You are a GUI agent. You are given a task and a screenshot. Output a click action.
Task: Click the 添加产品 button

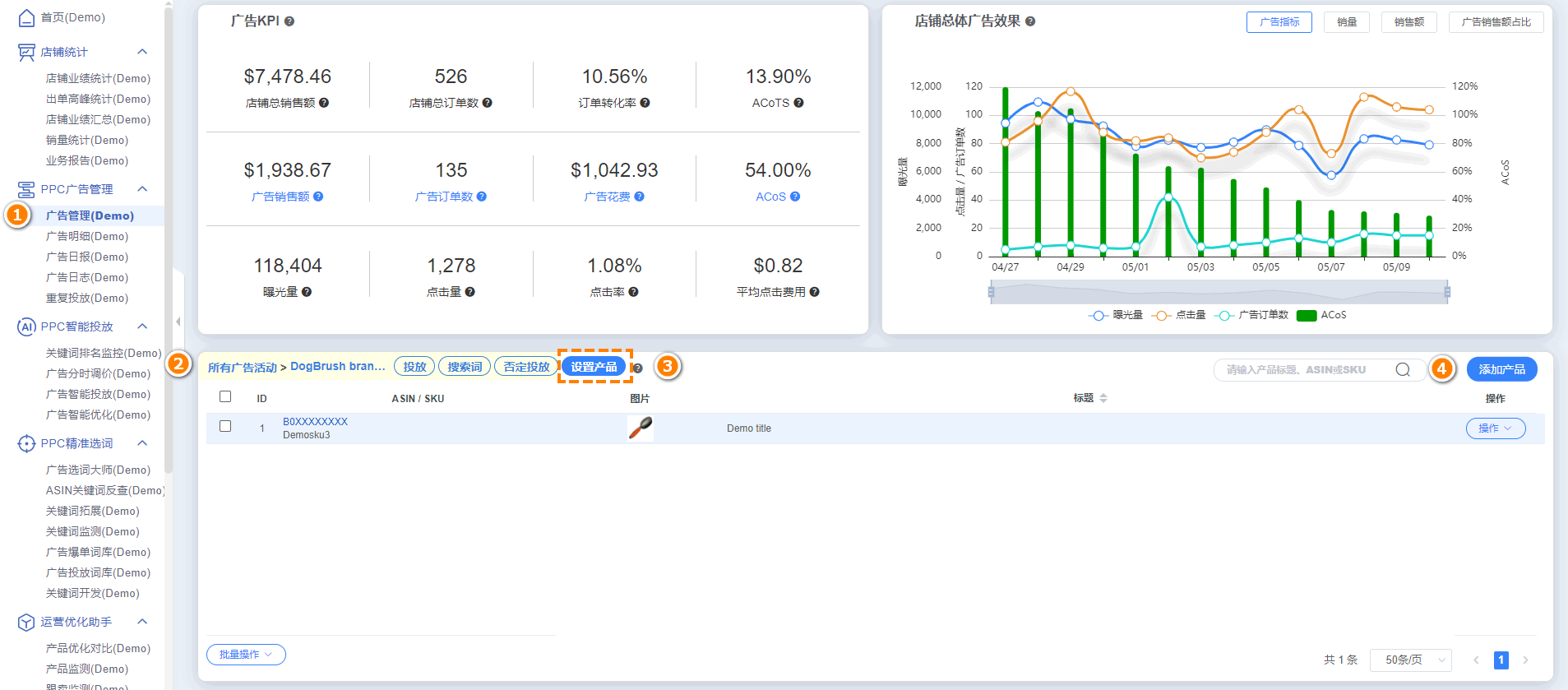pos(1501,369)
